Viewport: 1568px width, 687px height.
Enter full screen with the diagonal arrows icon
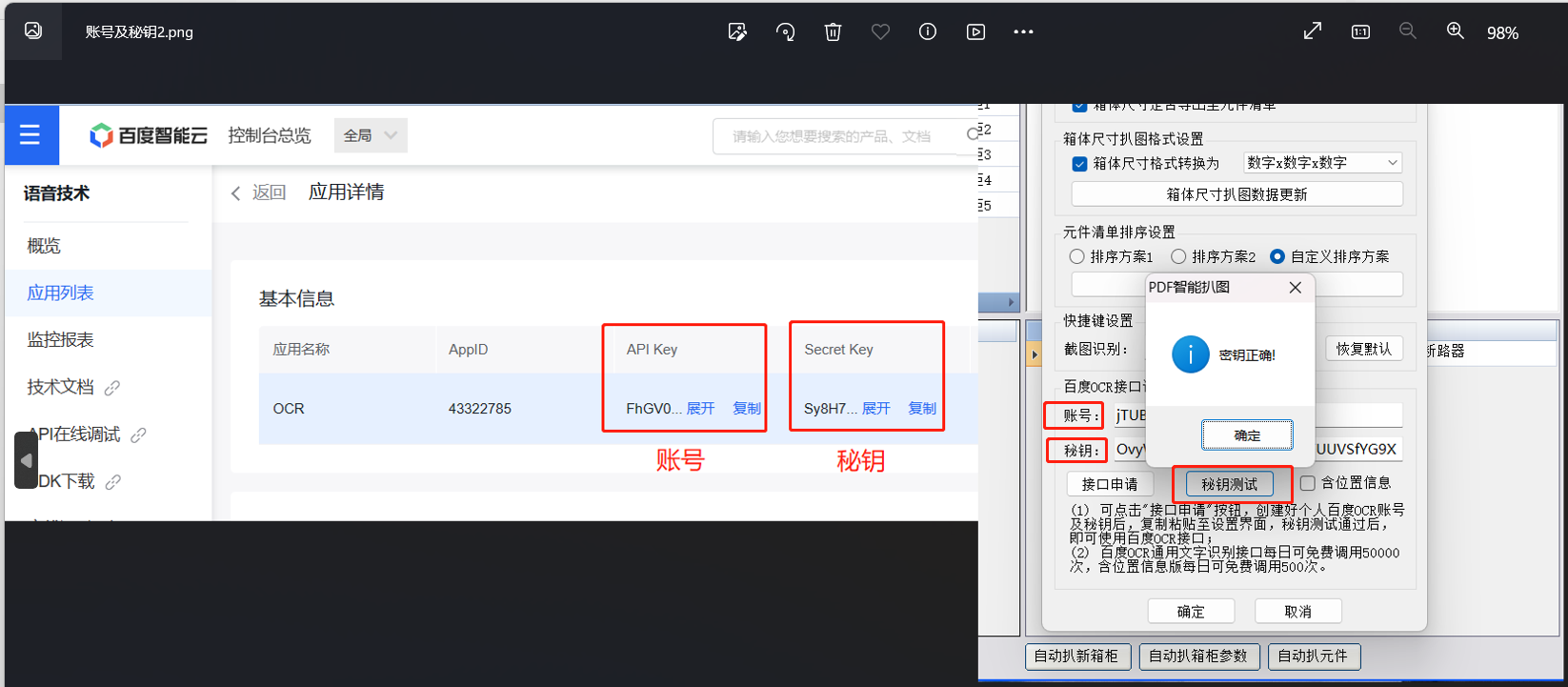pyautogui.click(x=1313, y=30)
